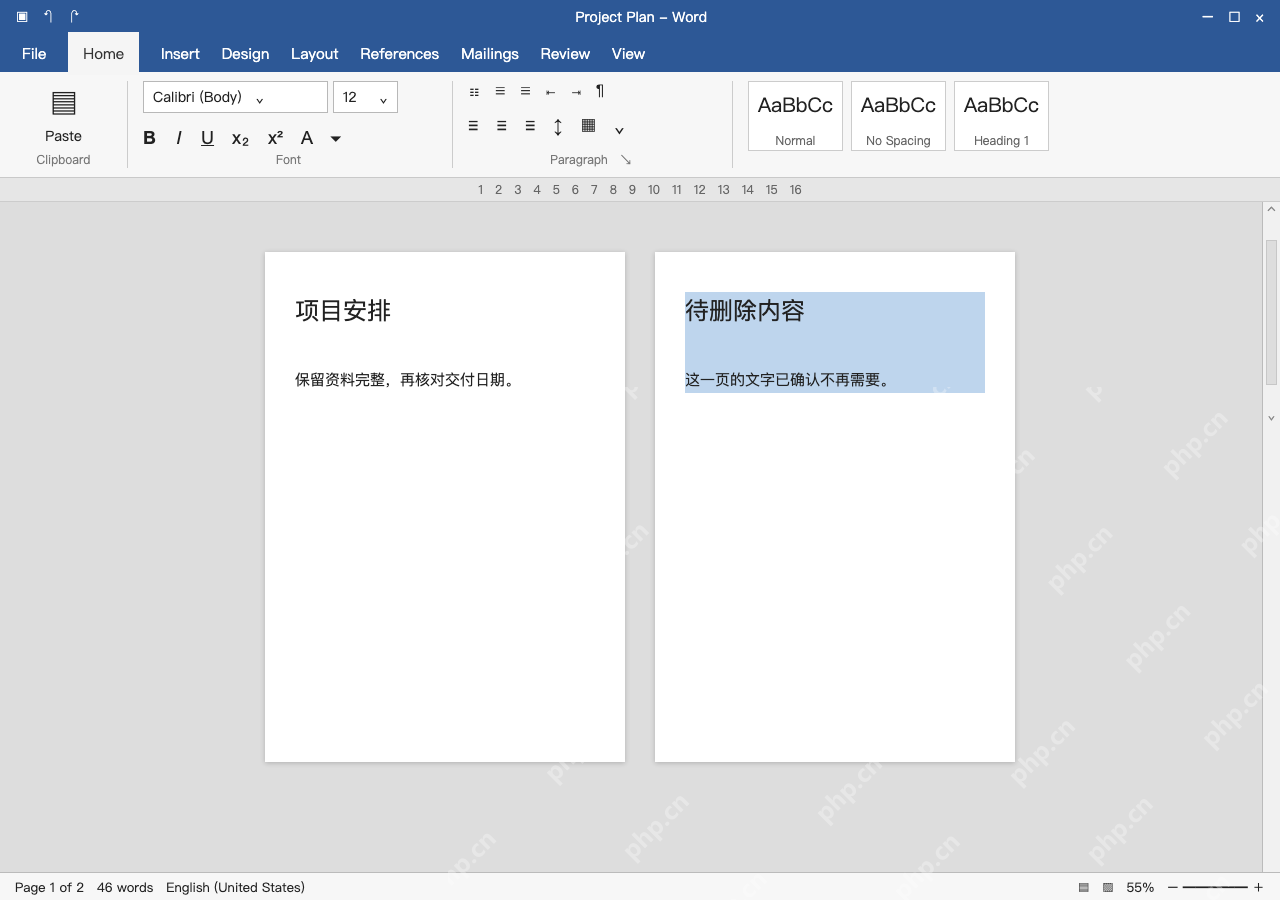Apply bullet list formatting
The height and width of the screenshot is (900, 1280).
(474, 92)
